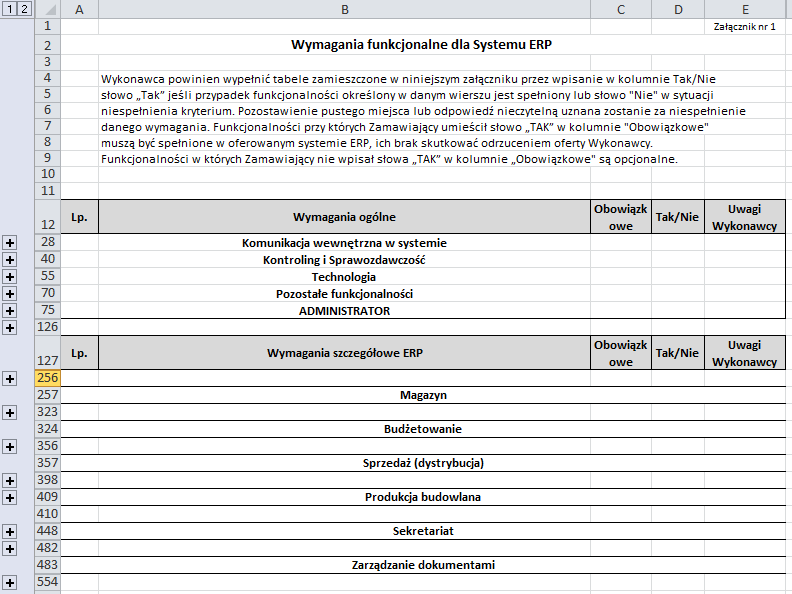This screenshot has height=594, width=792.
Task: Select column B header
Action: 344,9
